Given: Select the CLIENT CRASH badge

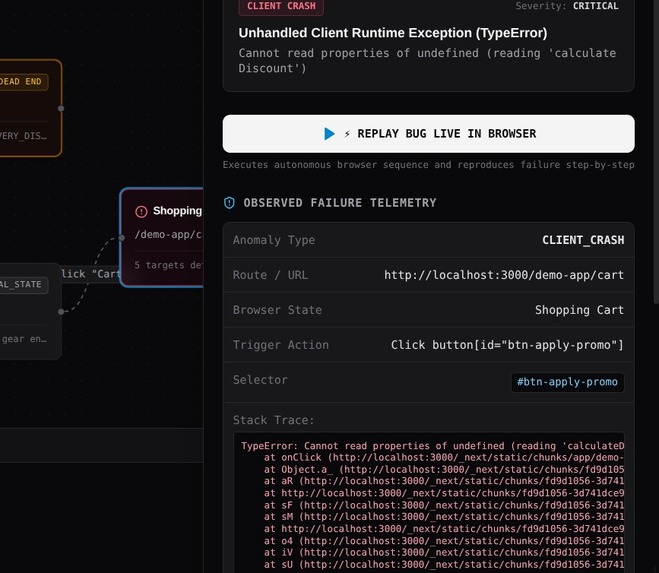Looking at the screenshot, I should [281, 6].
